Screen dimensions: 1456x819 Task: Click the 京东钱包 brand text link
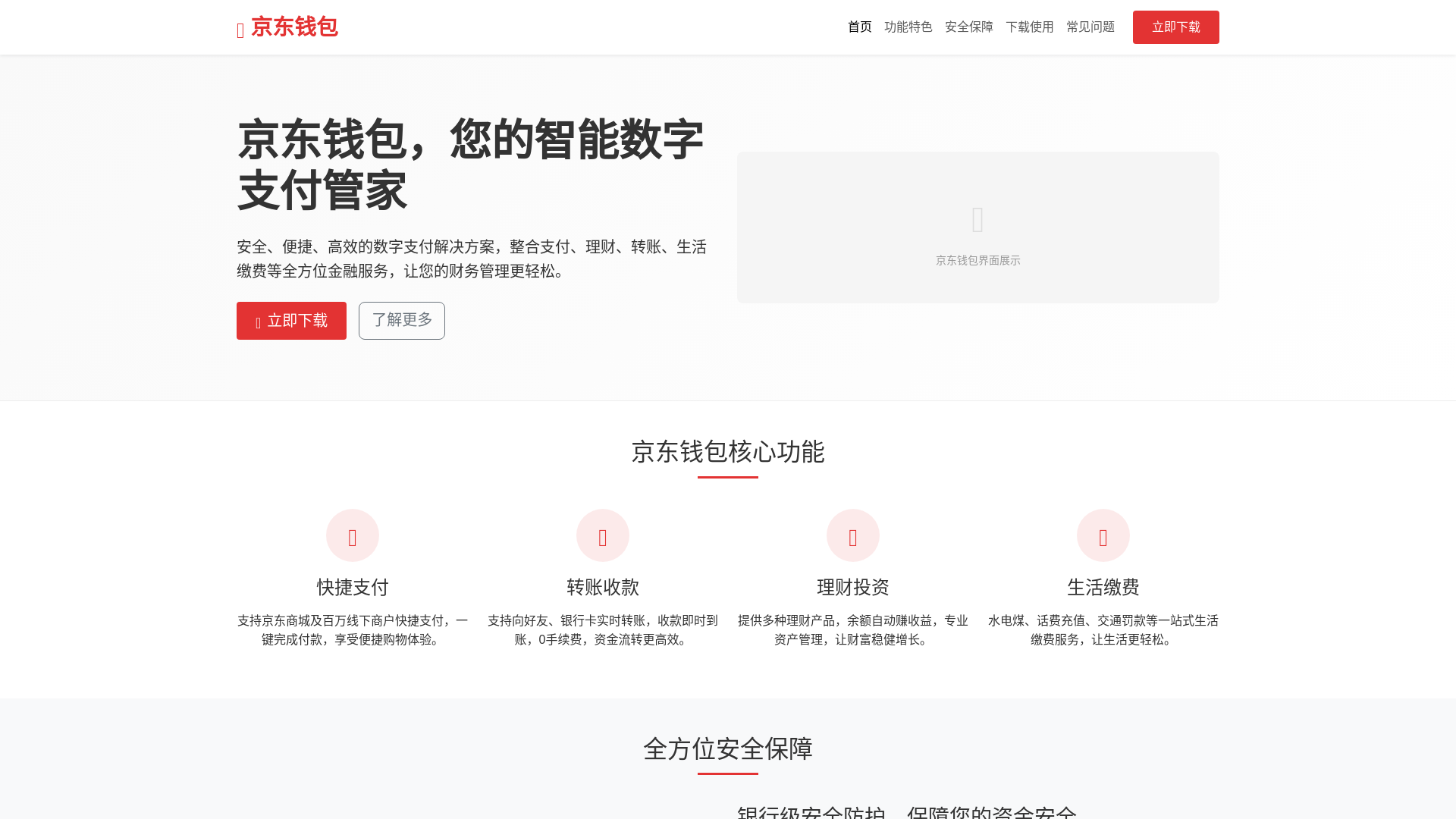pos(294,27)
